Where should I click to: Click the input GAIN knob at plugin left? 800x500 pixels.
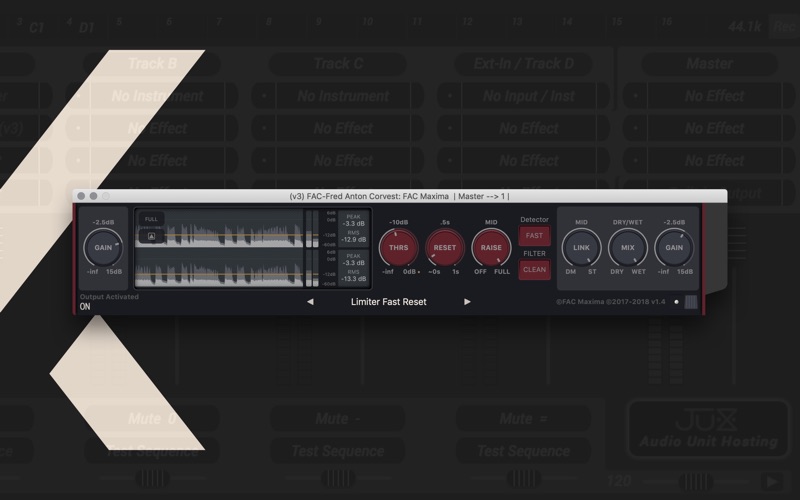click(x=103, y=247)
